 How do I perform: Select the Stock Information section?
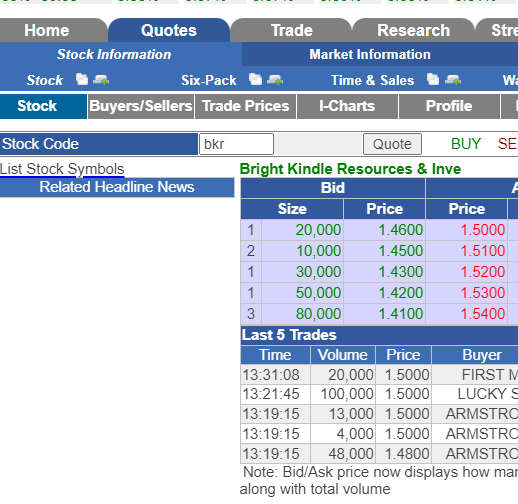tap(114, 54)
